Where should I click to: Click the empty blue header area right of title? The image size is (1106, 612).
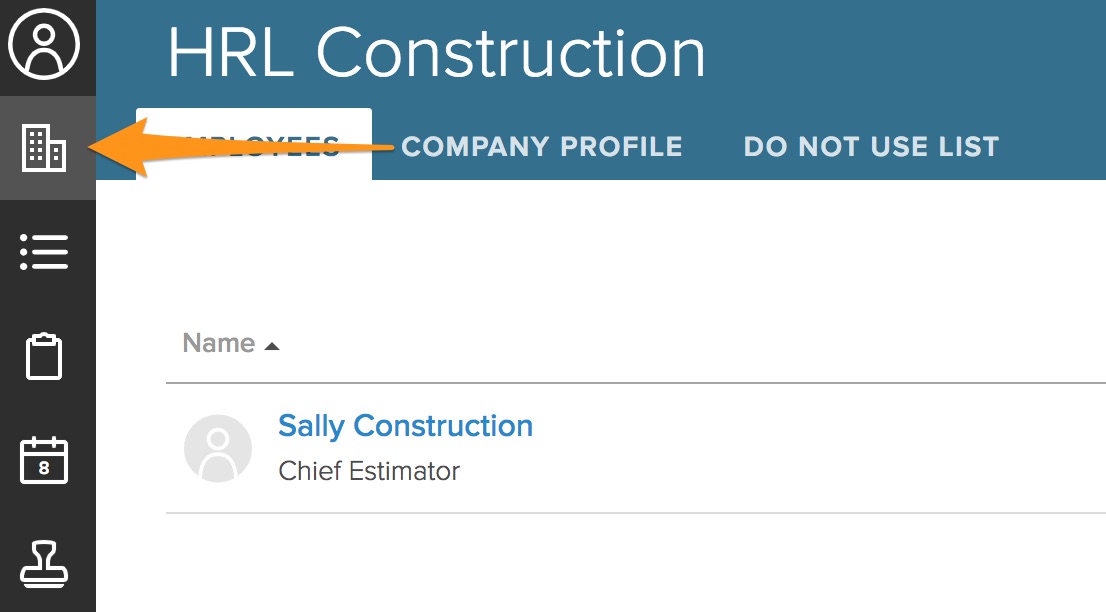point(900,55)
